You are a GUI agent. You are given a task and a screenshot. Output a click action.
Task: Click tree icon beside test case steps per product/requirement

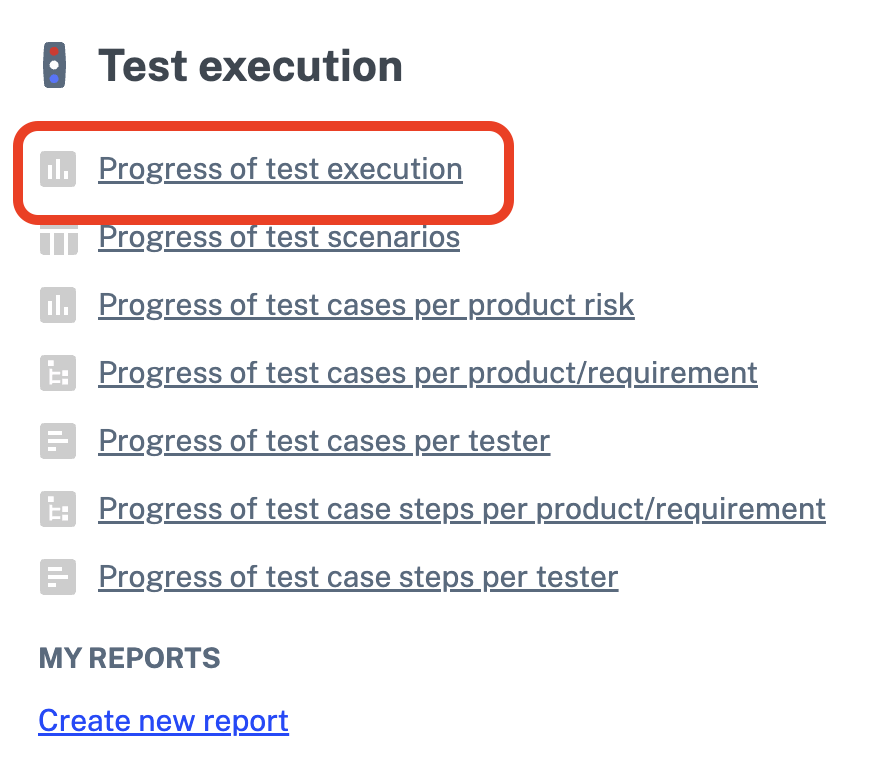coord(58,509)
